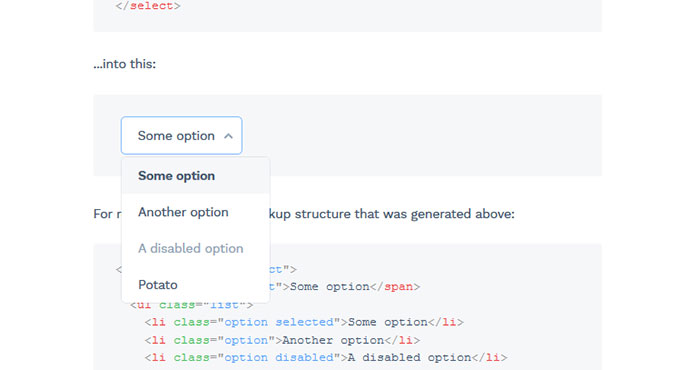Click the dropdown's chevron arrow

pos(228,136)
